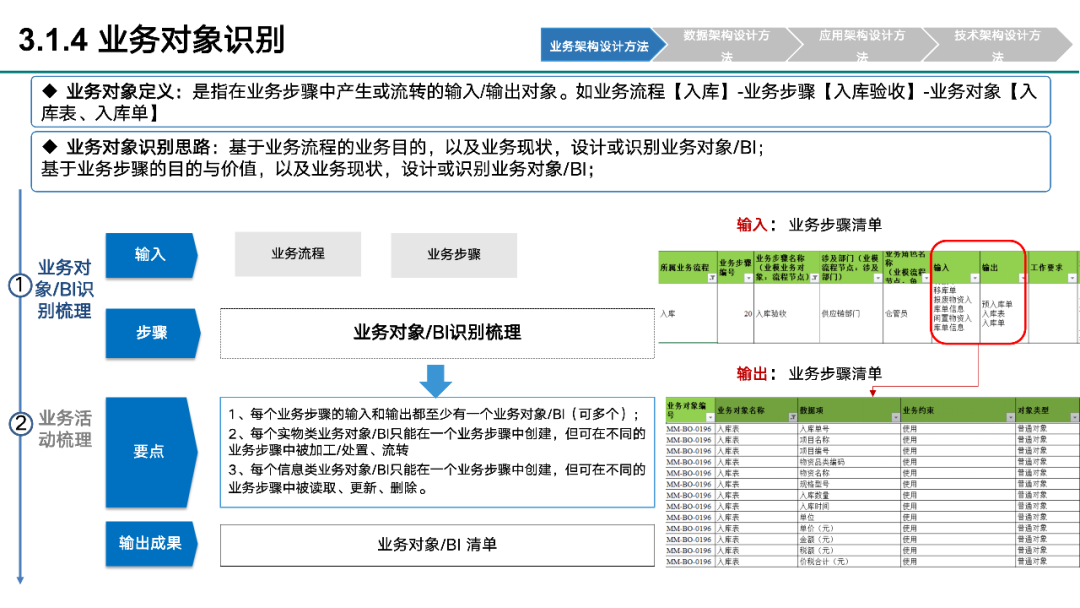
Task: Click the 输出：业务步骤清单 heading
Action: pyautogui.click(x=809, y=374)
